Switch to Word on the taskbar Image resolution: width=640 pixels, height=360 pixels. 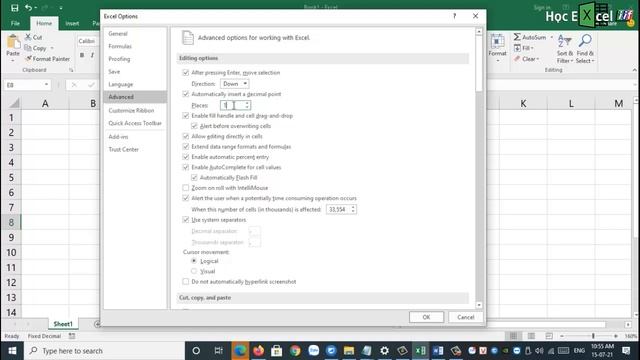point(438,351)
